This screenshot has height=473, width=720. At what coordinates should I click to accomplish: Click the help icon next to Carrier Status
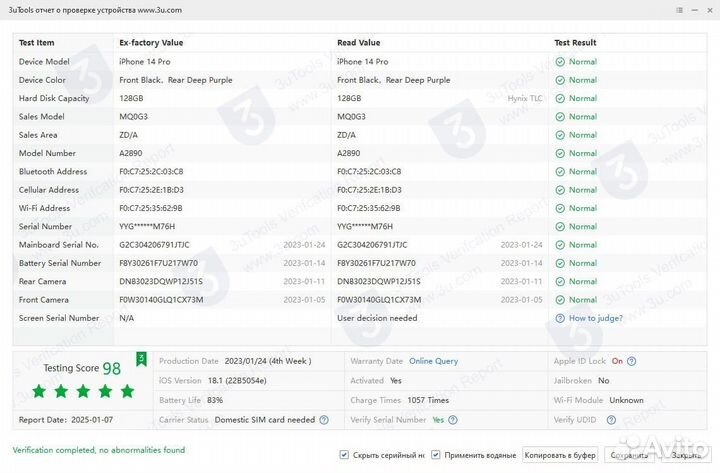click(x=322, y=420)
